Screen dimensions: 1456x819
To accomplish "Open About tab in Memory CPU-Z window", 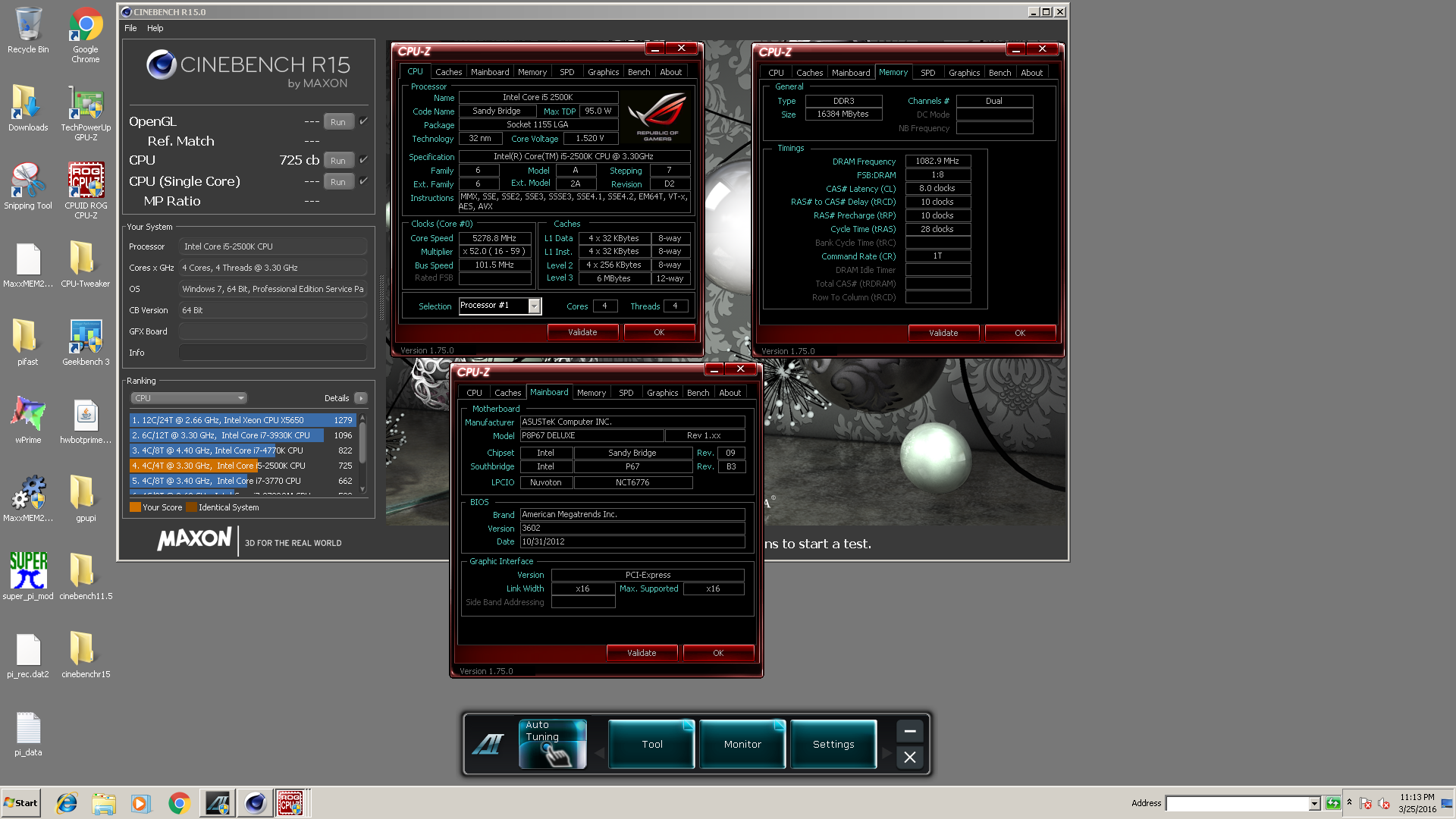I will pos(1031,73).
